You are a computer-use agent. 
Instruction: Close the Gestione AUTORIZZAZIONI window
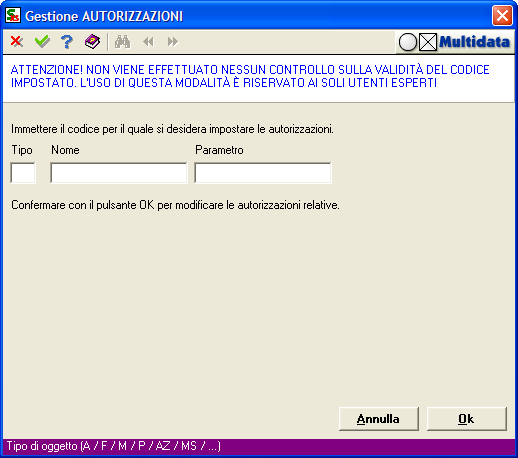click(x=502, y=15)
